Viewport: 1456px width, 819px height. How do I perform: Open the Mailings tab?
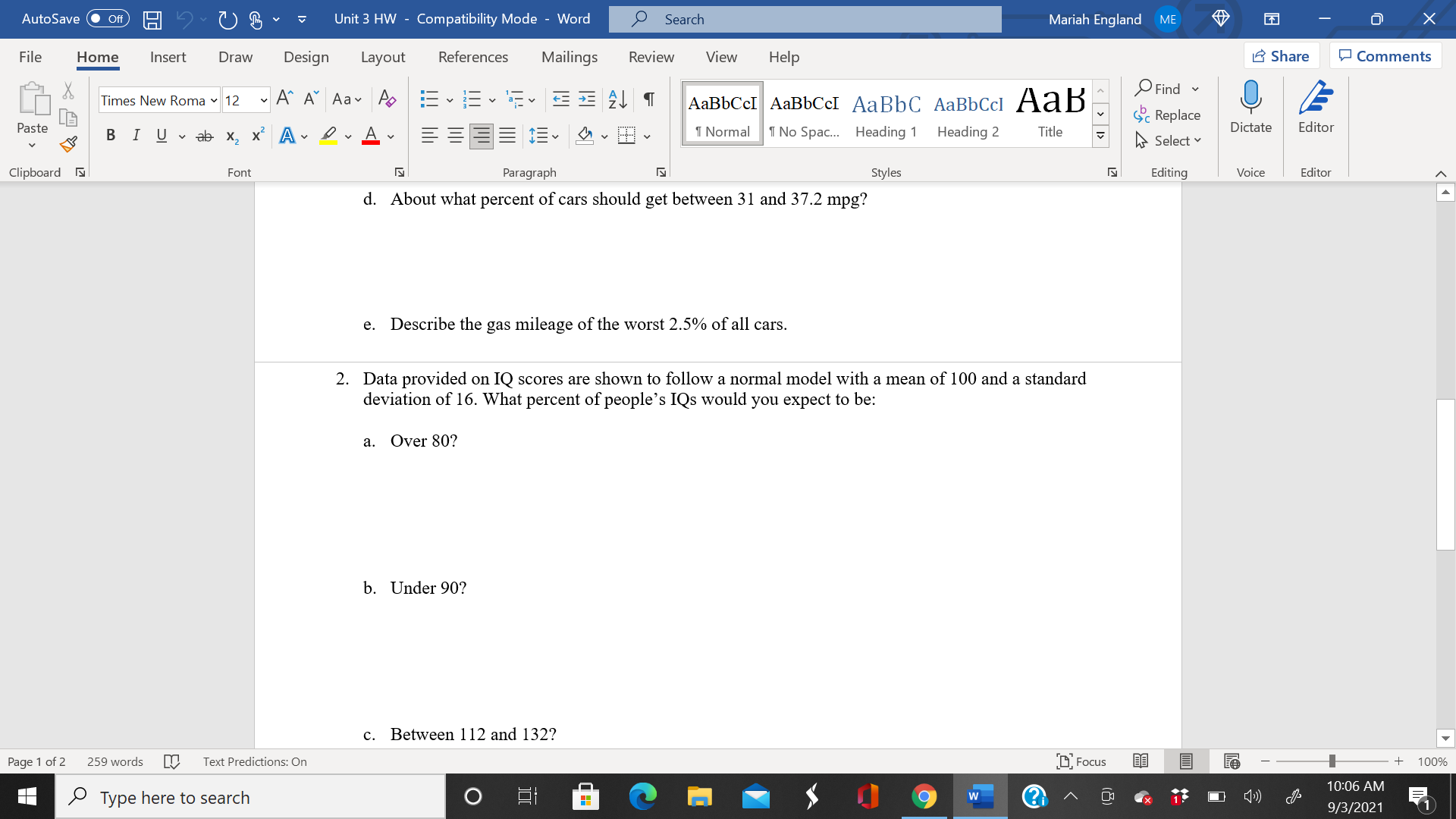(x=570, y=57)
